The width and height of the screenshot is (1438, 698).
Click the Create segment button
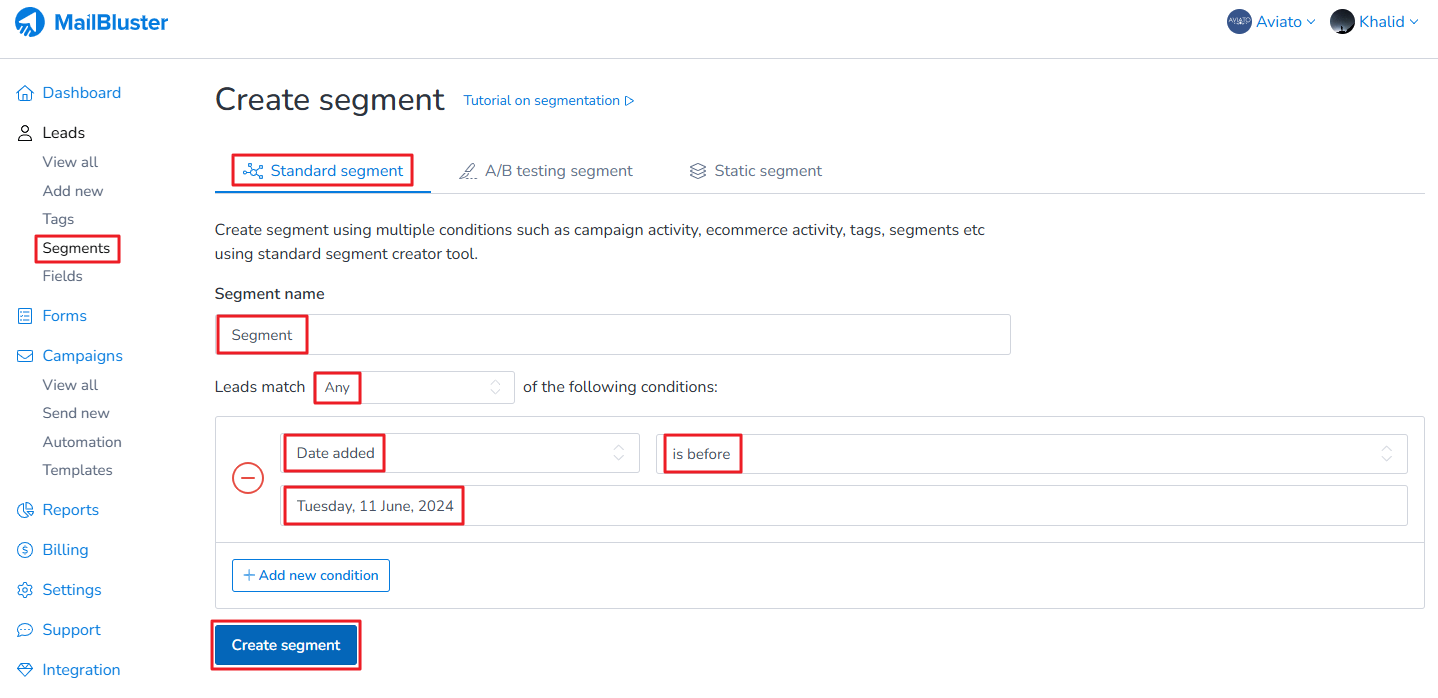[286, 645]
